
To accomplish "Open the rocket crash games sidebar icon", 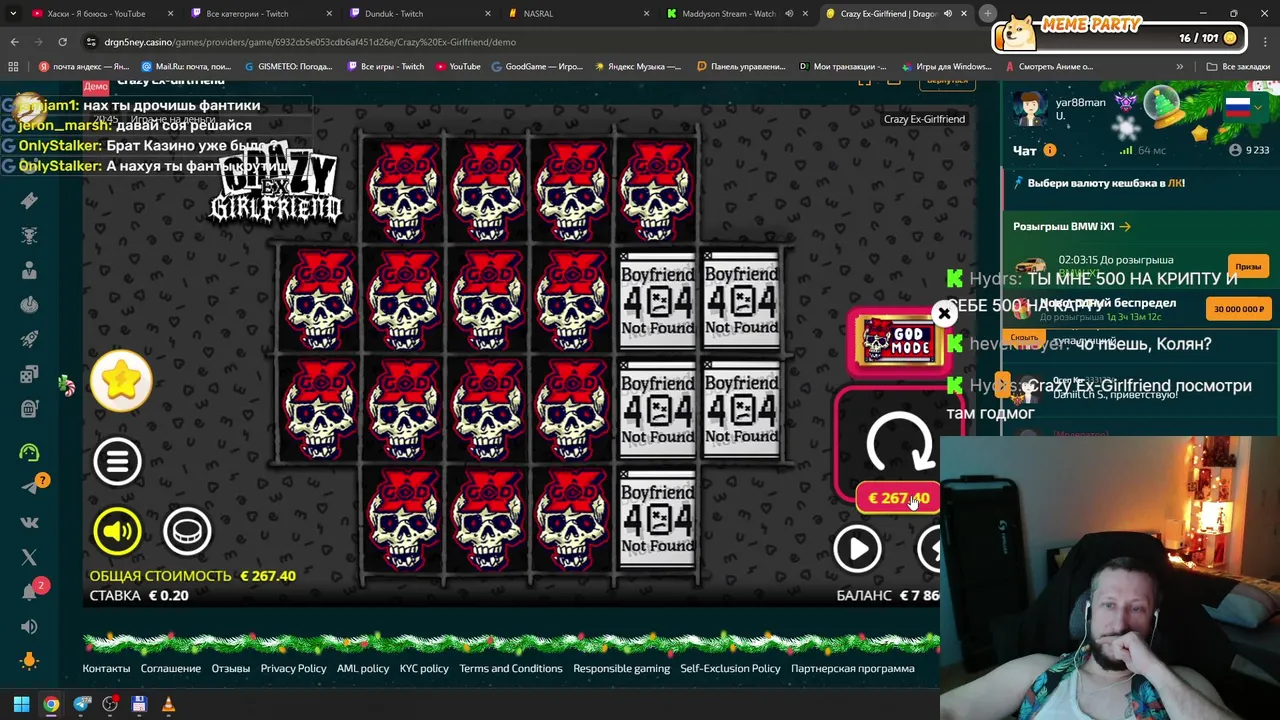I will [x=29, y=339].
